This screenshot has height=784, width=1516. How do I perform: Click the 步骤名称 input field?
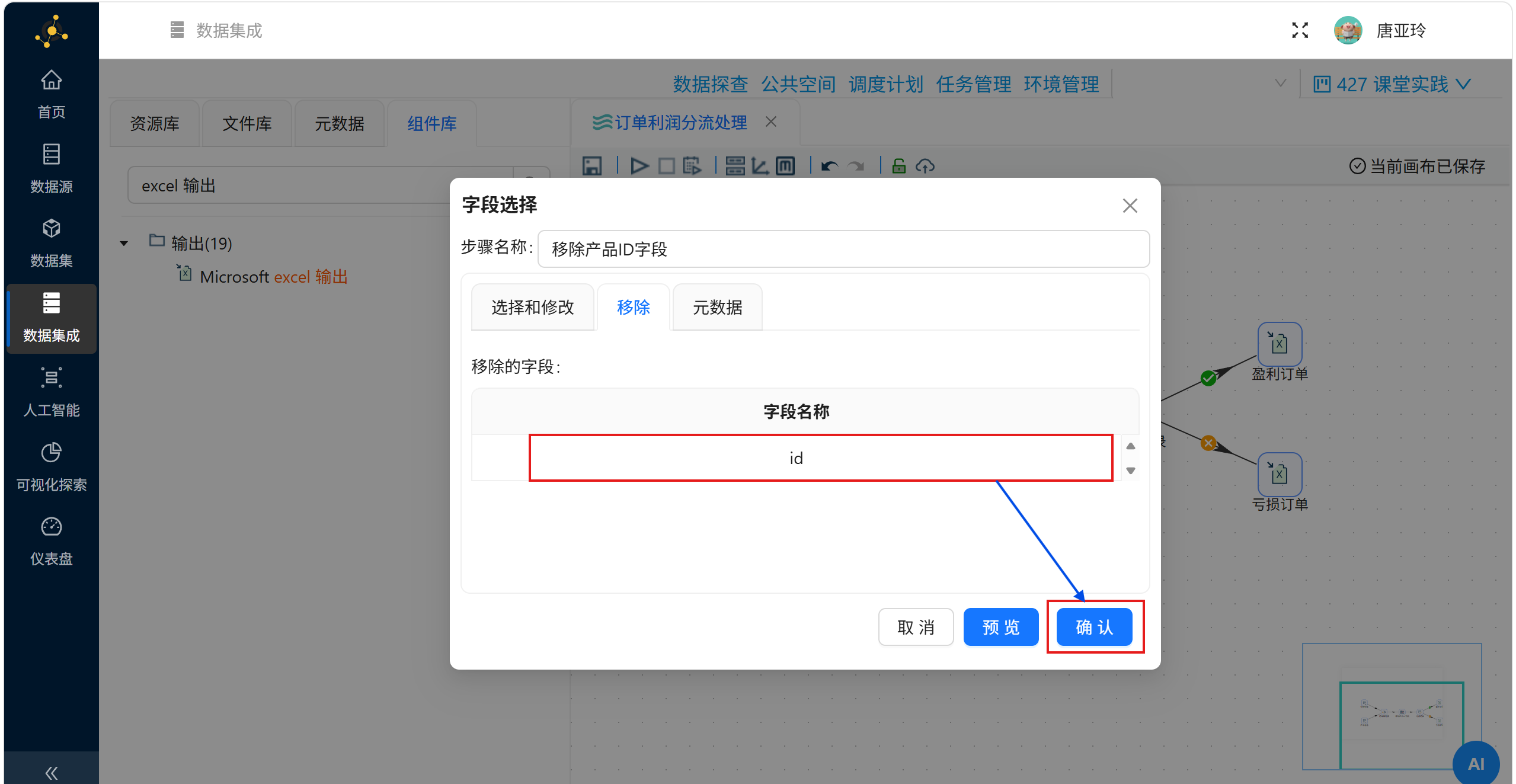[843, 249]
